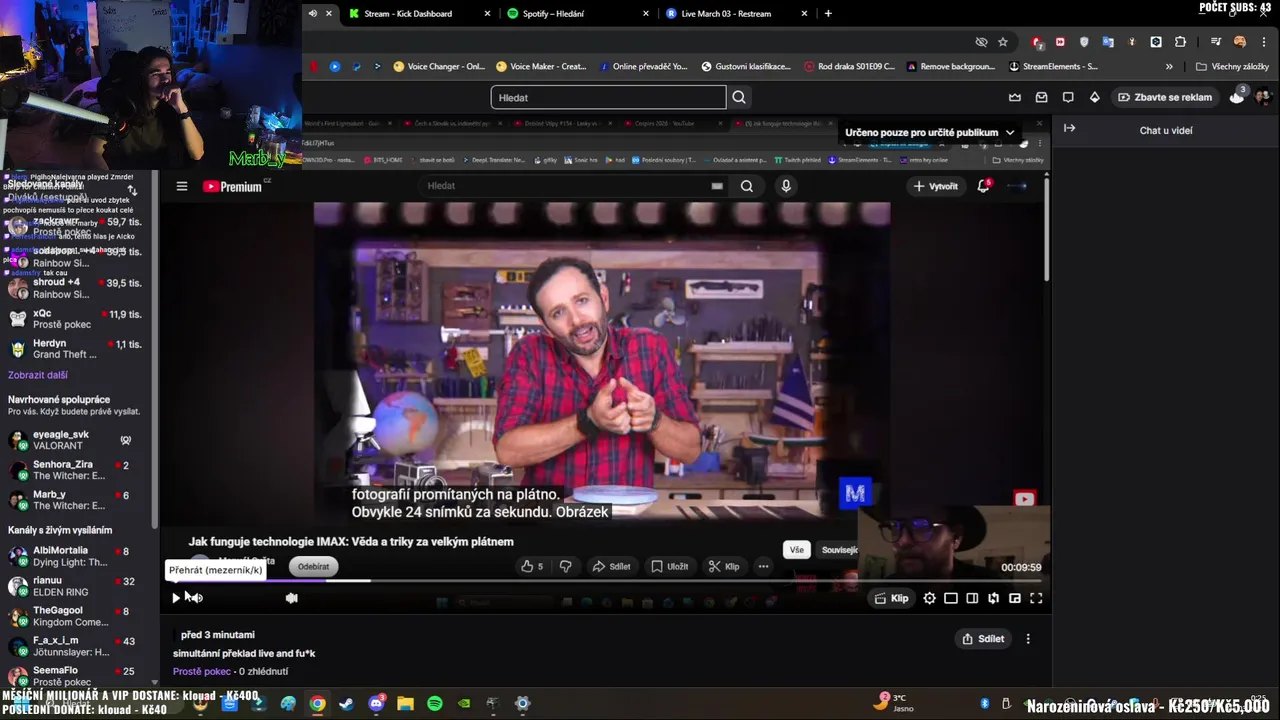Open Twitch whispers speech bubble icon

pos(1068,97)
